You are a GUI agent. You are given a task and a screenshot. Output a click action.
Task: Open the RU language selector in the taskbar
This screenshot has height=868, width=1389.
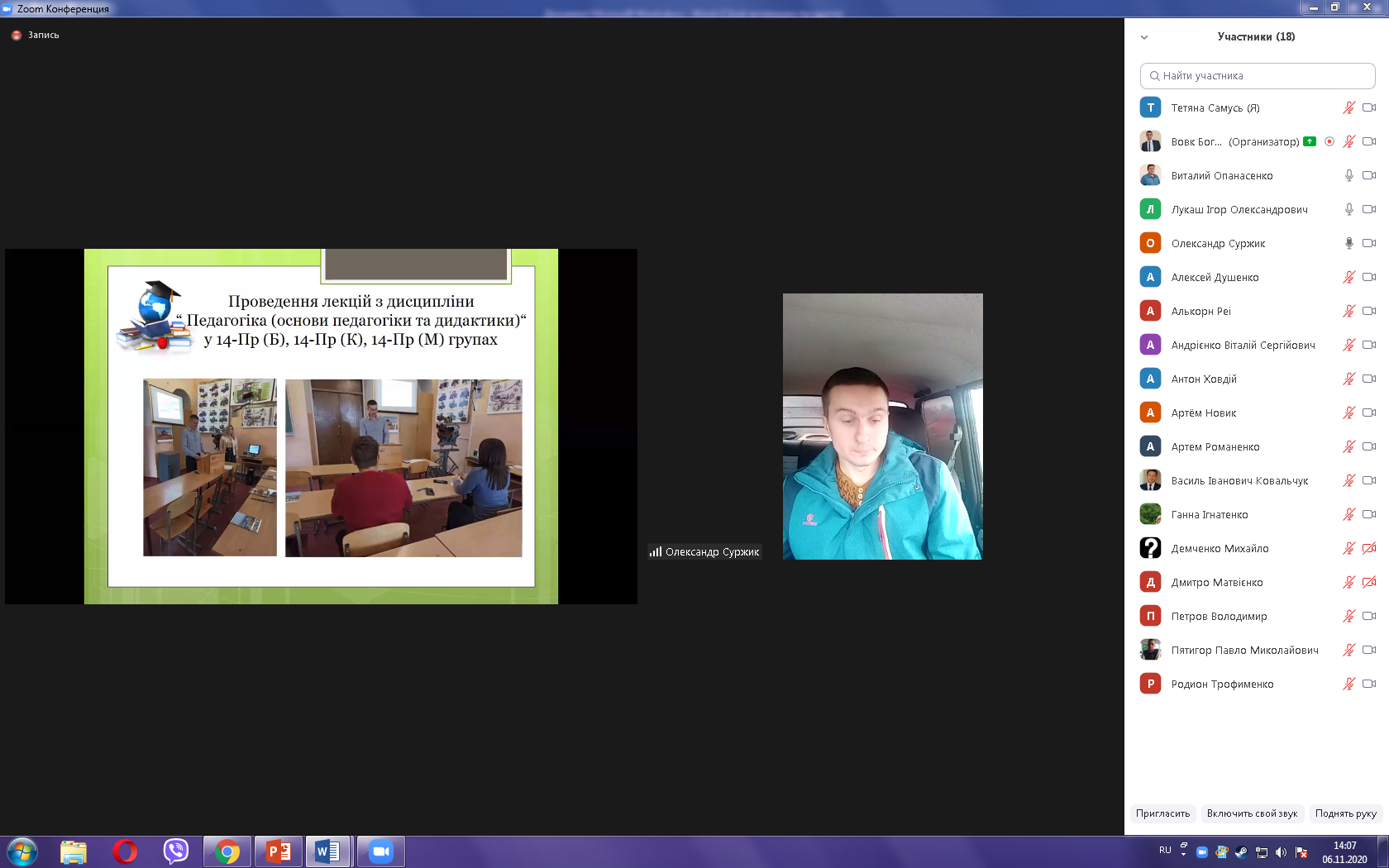1165,850
